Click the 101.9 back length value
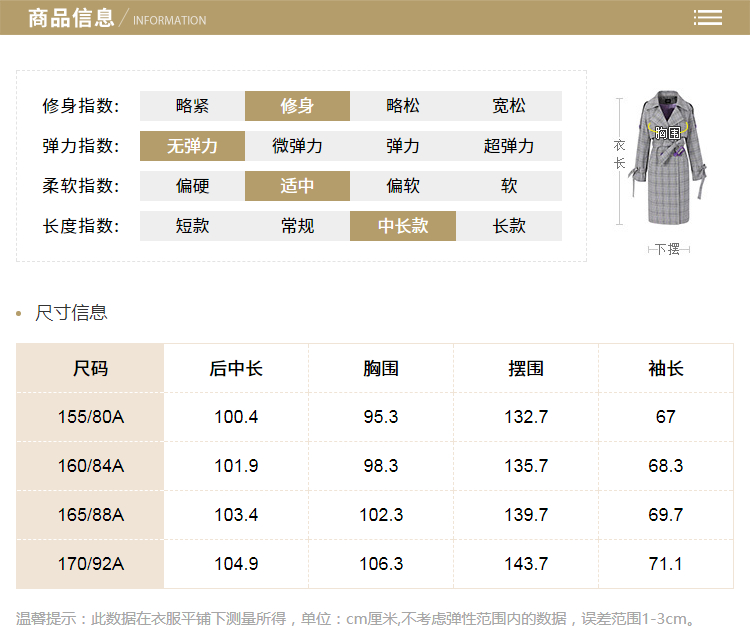This screenshot has height=628, width=750. pyautogui.click(x=236, y=466)
